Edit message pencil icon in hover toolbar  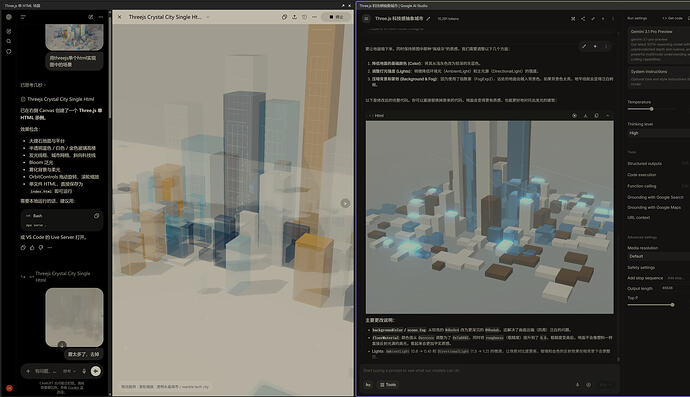[584, 46]
